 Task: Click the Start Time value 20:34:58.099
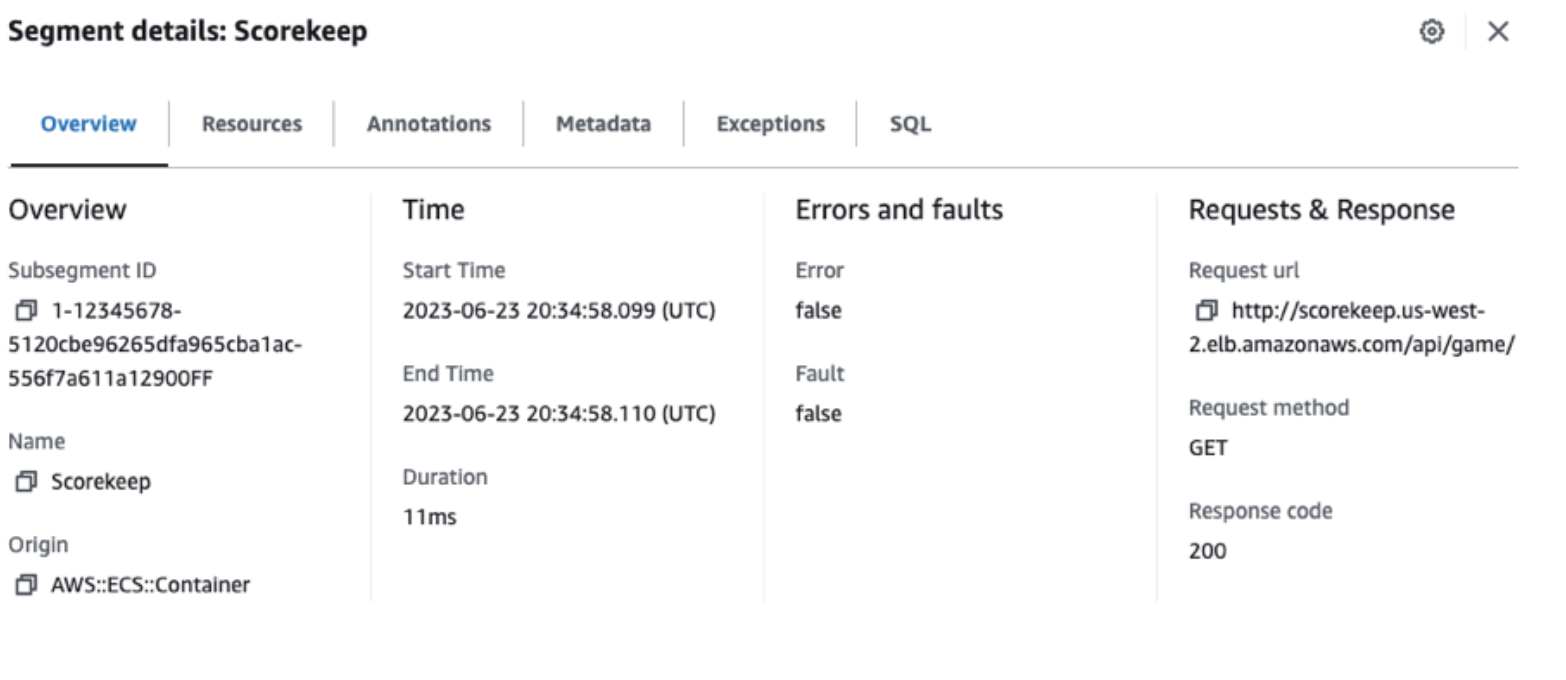coord(559,311)
